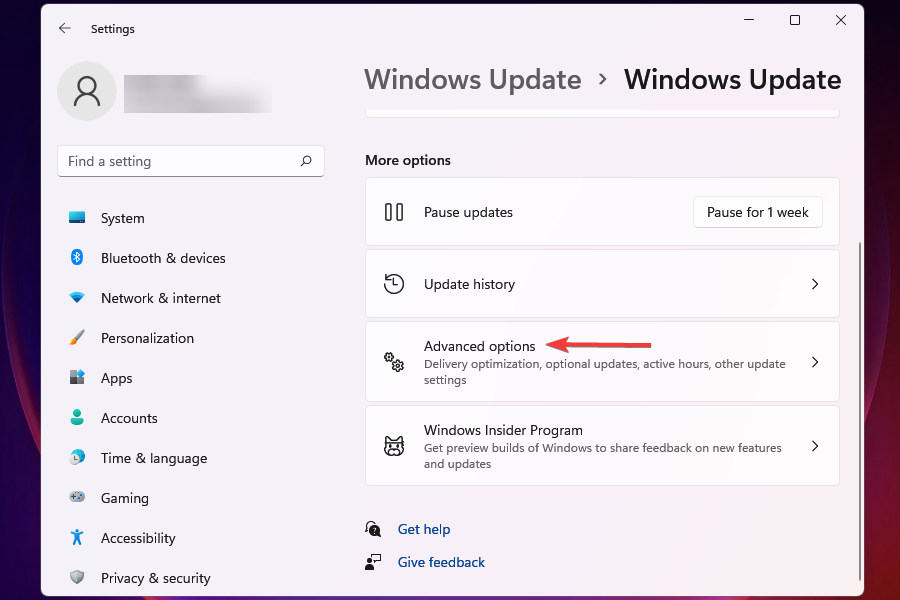900x600 pixels.
Task: Click the Apps icon in sidebar
Action: pos(77,377)
